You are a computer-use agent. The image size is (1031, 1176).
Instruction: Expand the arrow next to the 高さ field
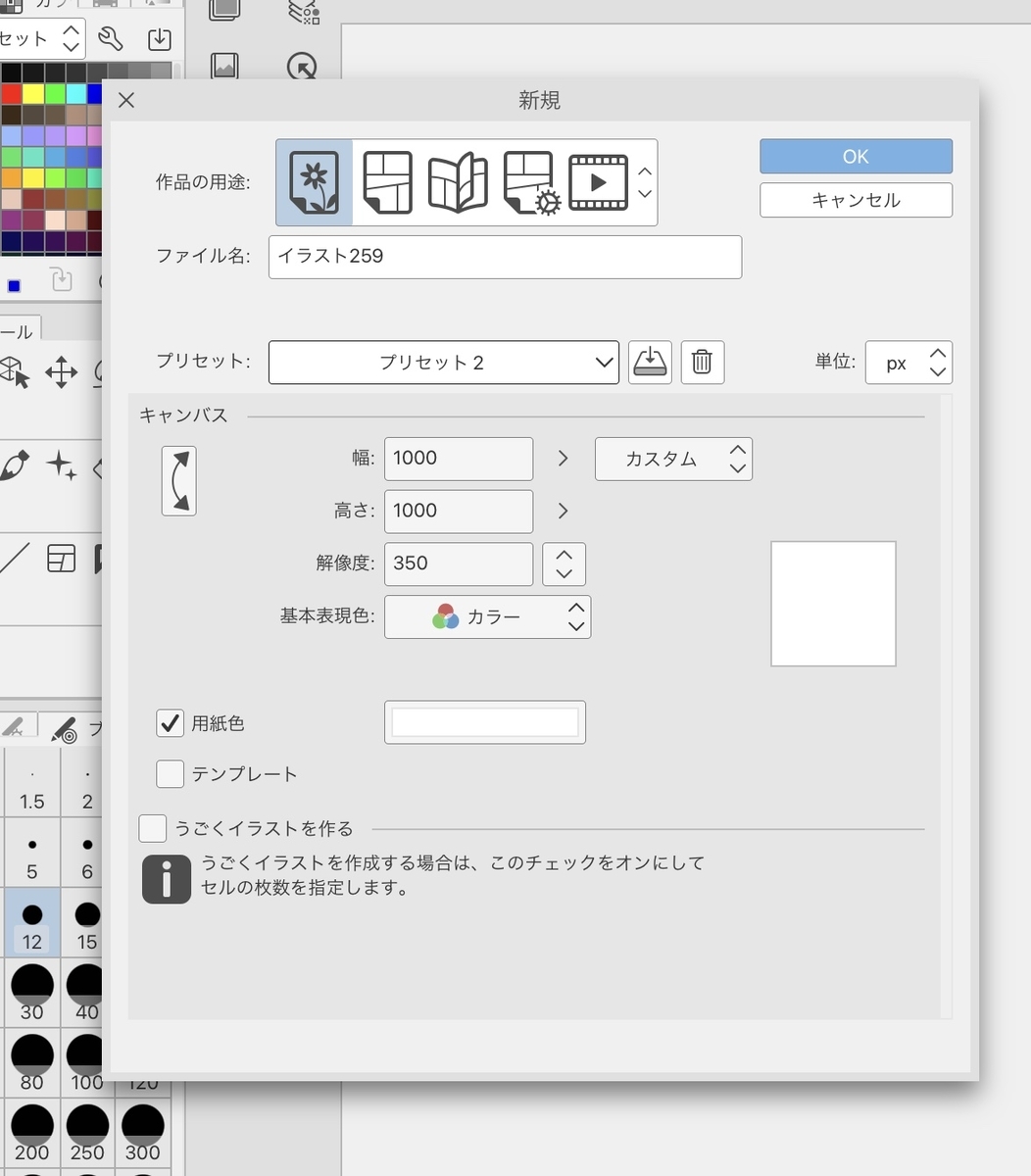coord(563,511)
